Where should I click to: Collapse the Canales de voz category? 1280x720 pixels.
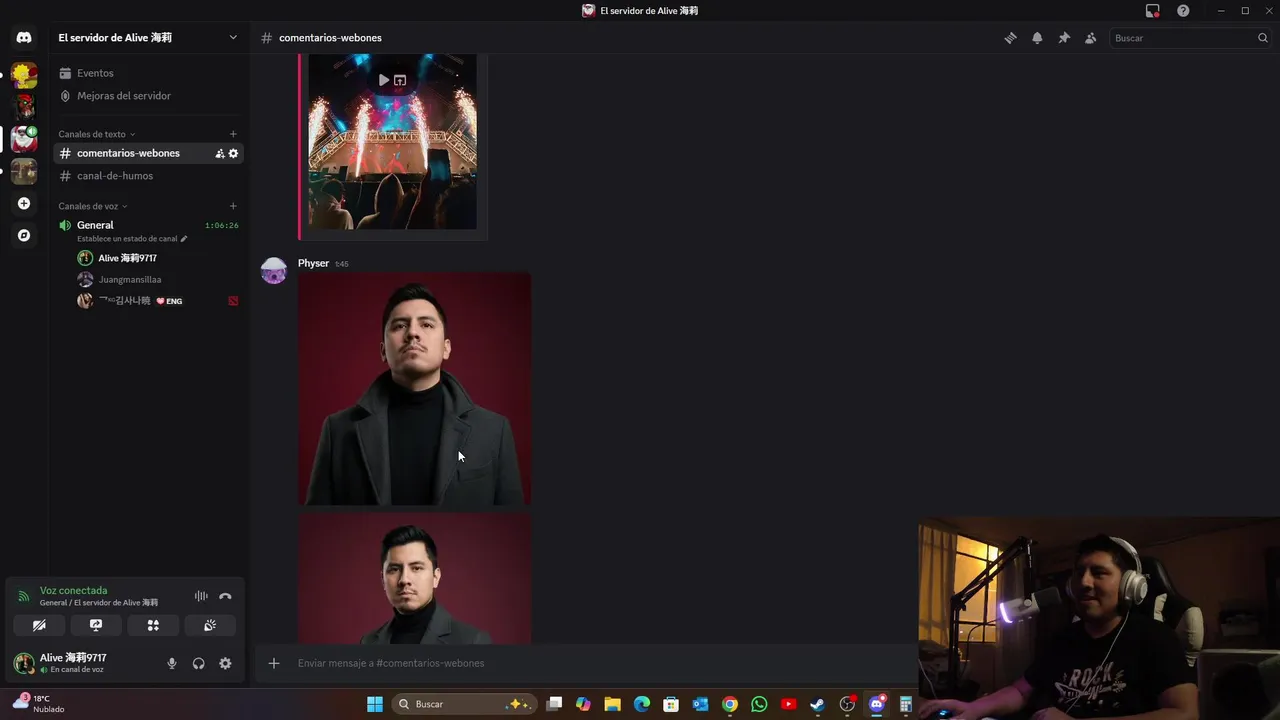(93, 206)
